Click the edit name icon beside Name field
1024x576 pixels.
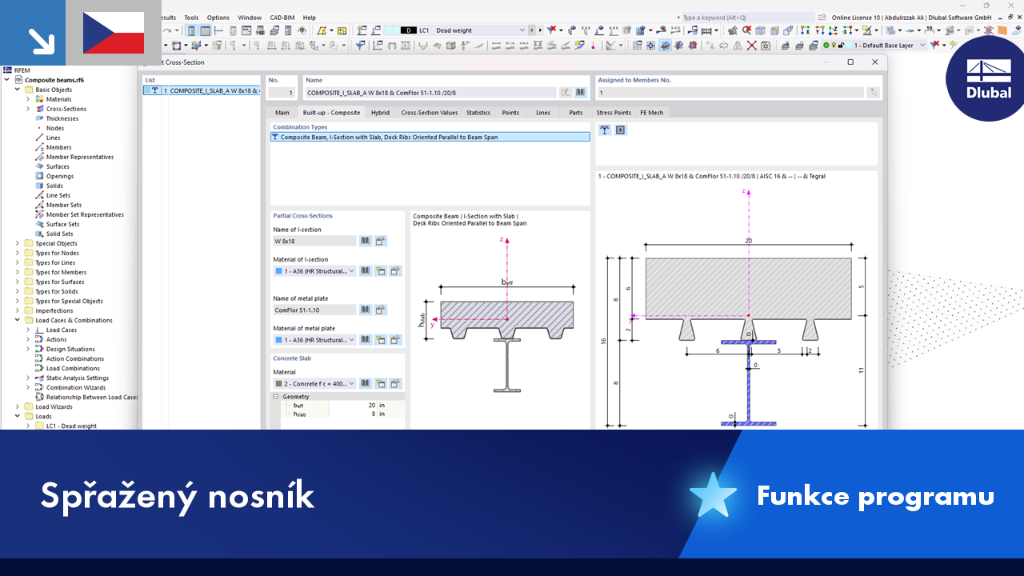coord(566,93)
